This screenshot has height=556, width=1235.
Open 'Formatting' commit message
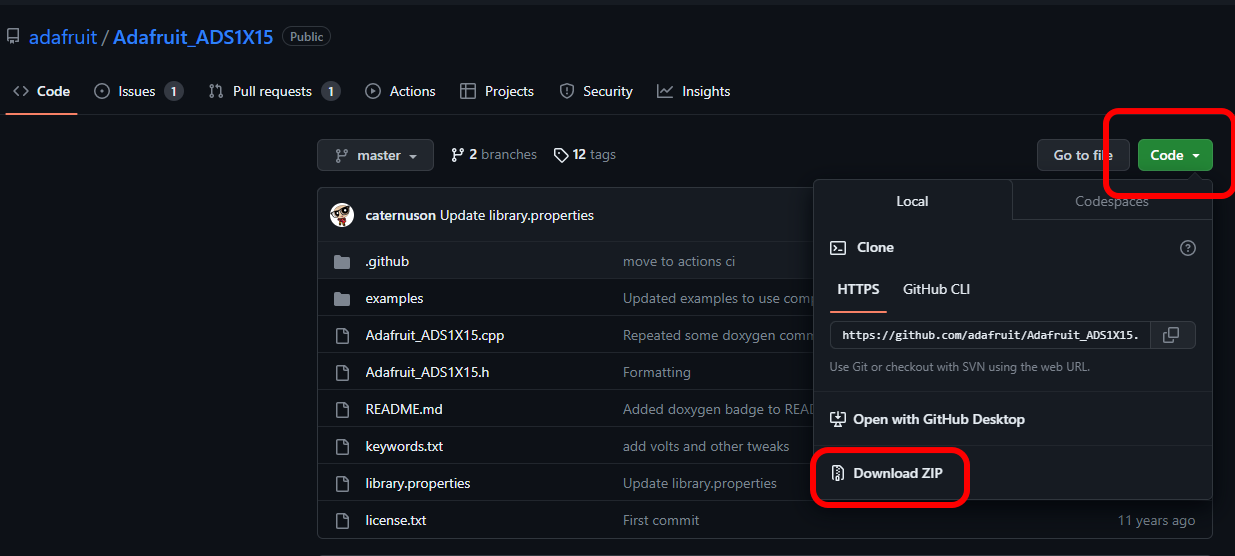click(657, 372)
